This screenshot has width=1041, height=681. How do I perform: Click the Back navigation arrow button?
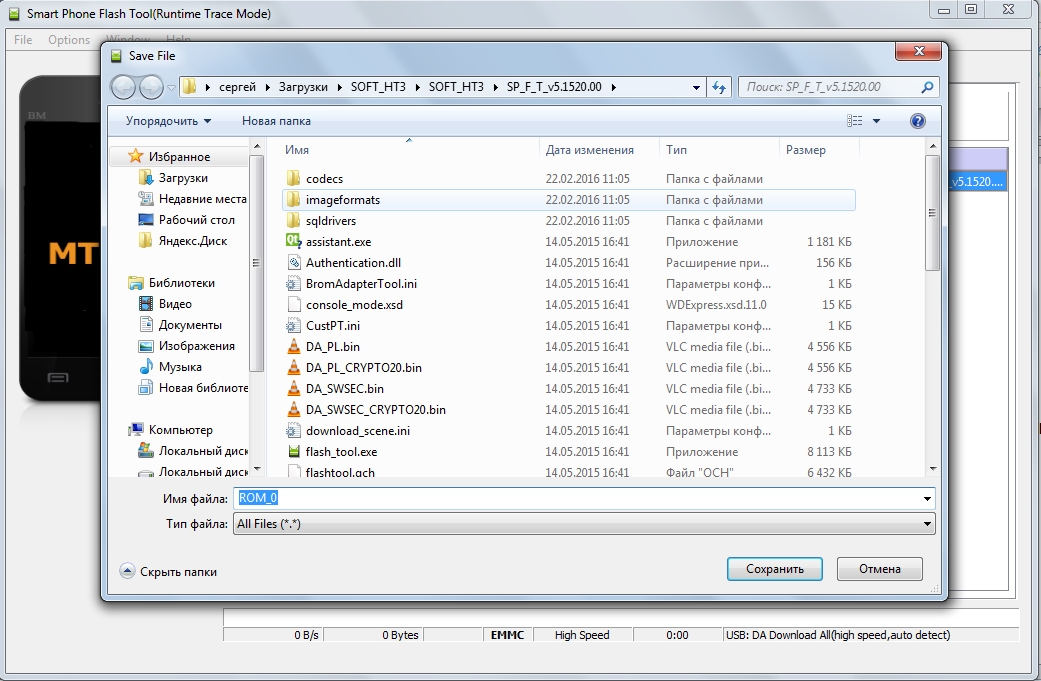(x=123, y=87)
